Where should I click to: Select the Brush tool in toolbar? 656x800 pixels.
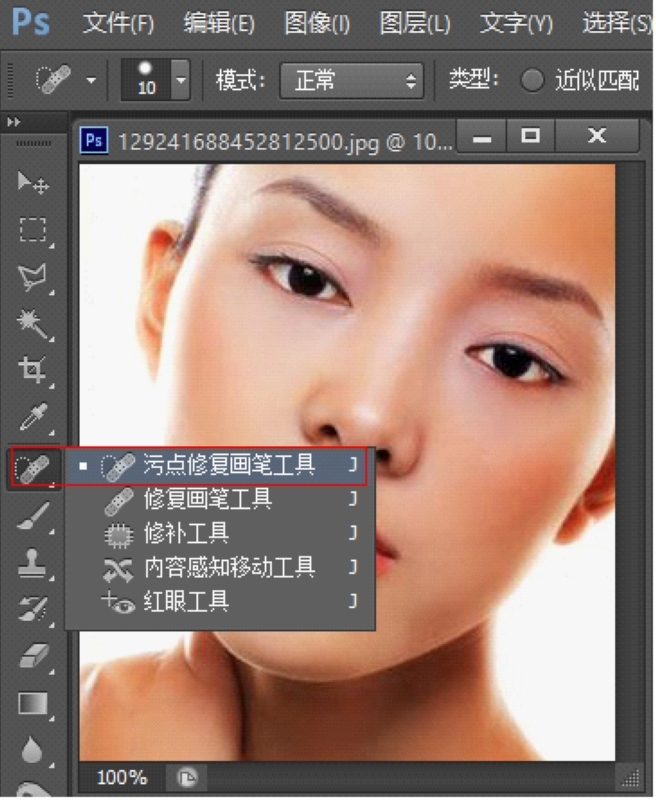(33, 515)
